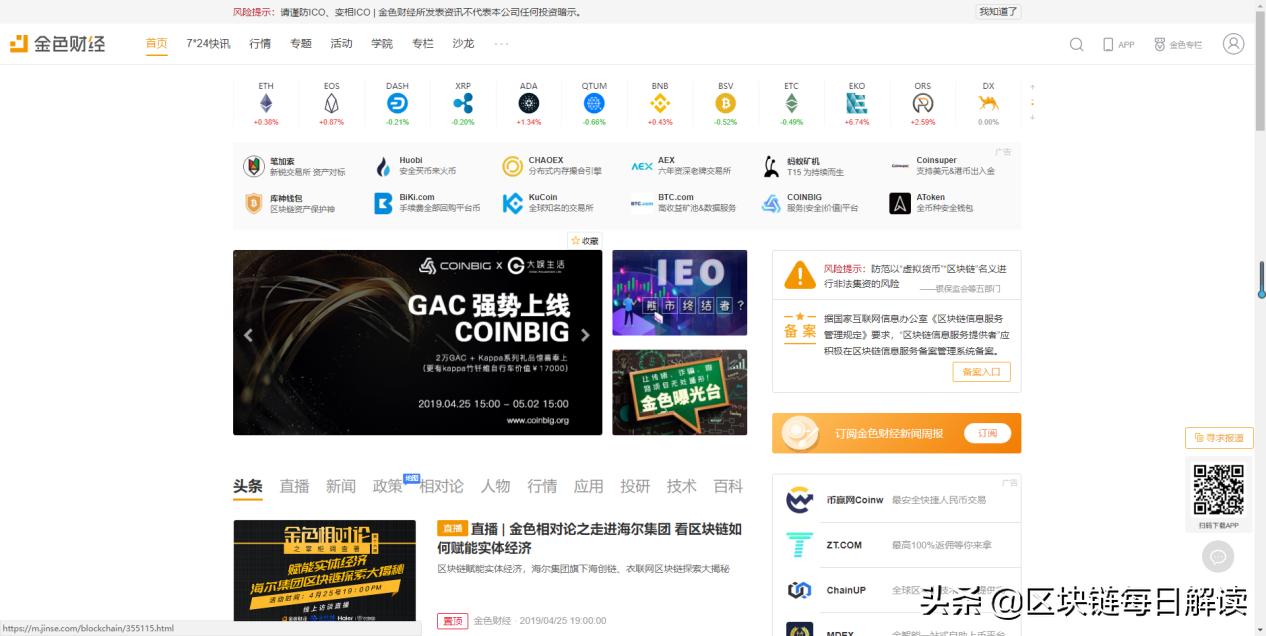Open the user profile icon
The width and height of the screenshot is (1266, 636).
(1233, 45)
